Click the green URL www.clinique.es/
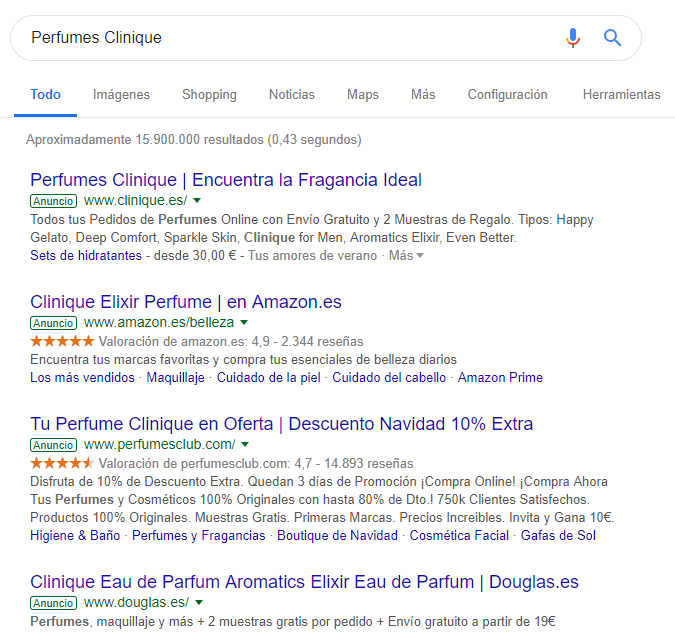Viewport: 675px width, 642px height. coord(136,200)
